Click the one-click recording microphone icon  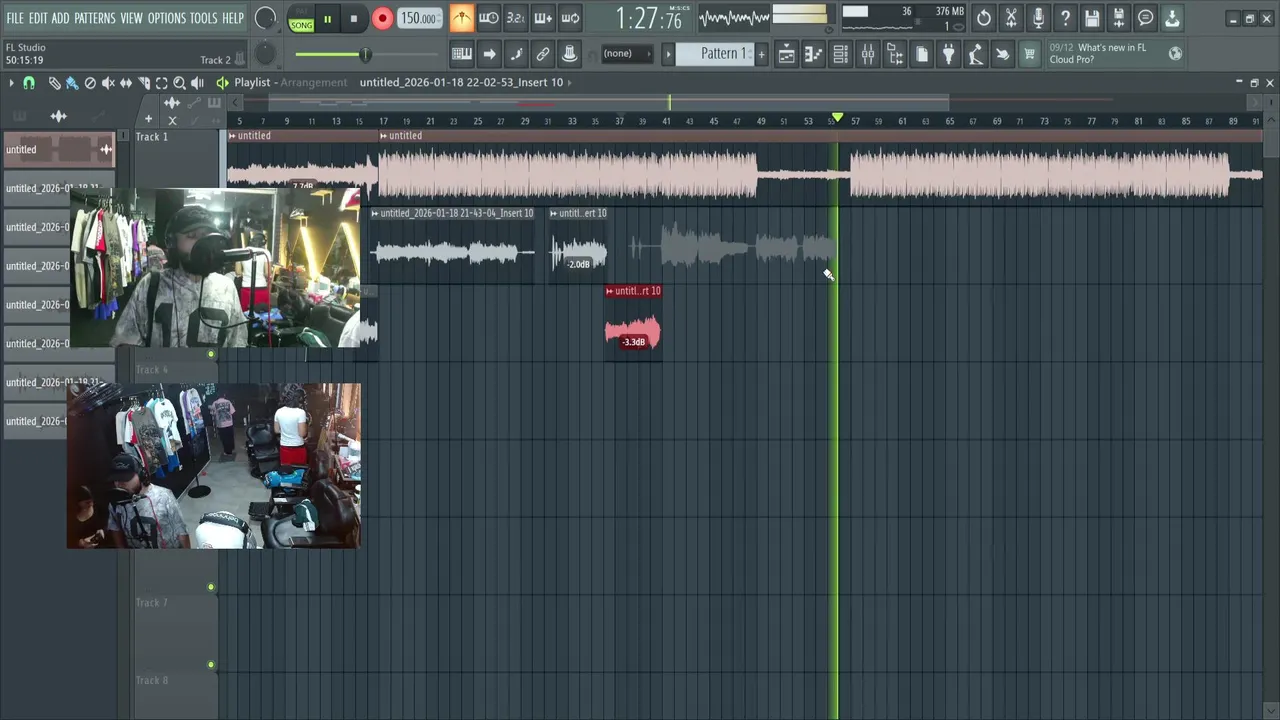click(x=1038, y=18)
